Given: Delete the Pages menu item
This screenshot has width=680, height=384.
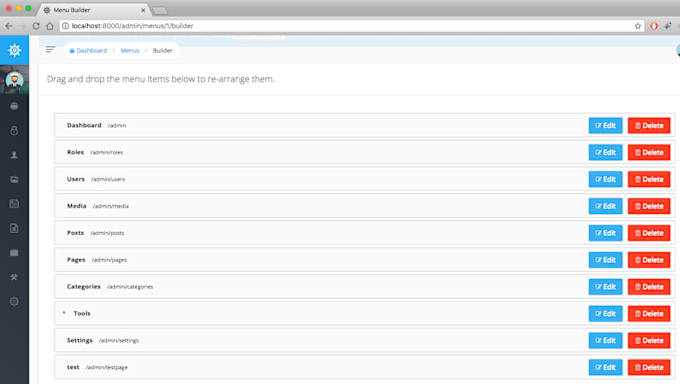Looking at the screenshot, I should pos(649,260).
